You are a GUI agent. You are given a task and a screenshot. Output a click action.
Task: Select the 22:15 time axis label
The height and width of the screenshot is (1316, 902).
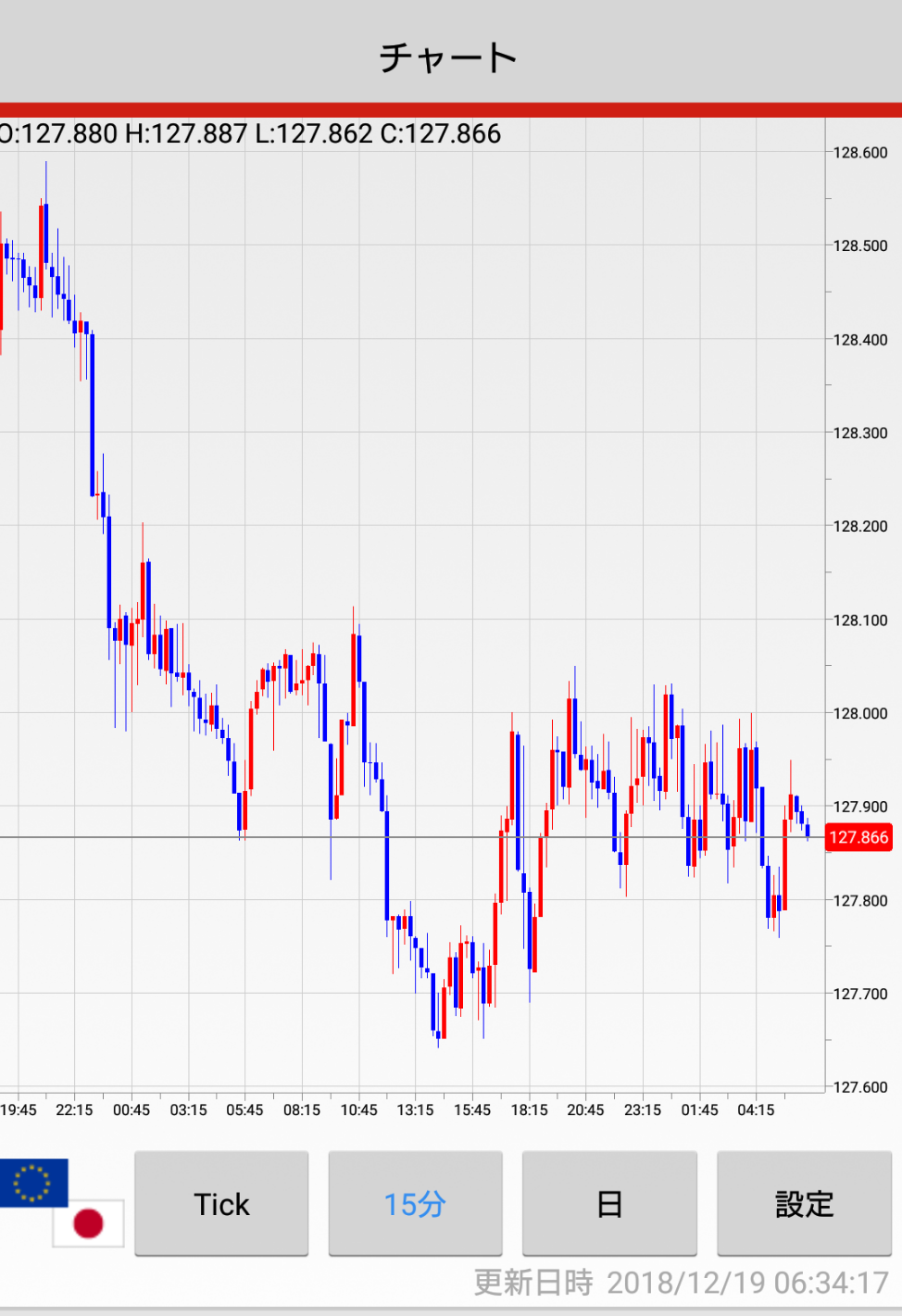click(x=74, y=1109)
